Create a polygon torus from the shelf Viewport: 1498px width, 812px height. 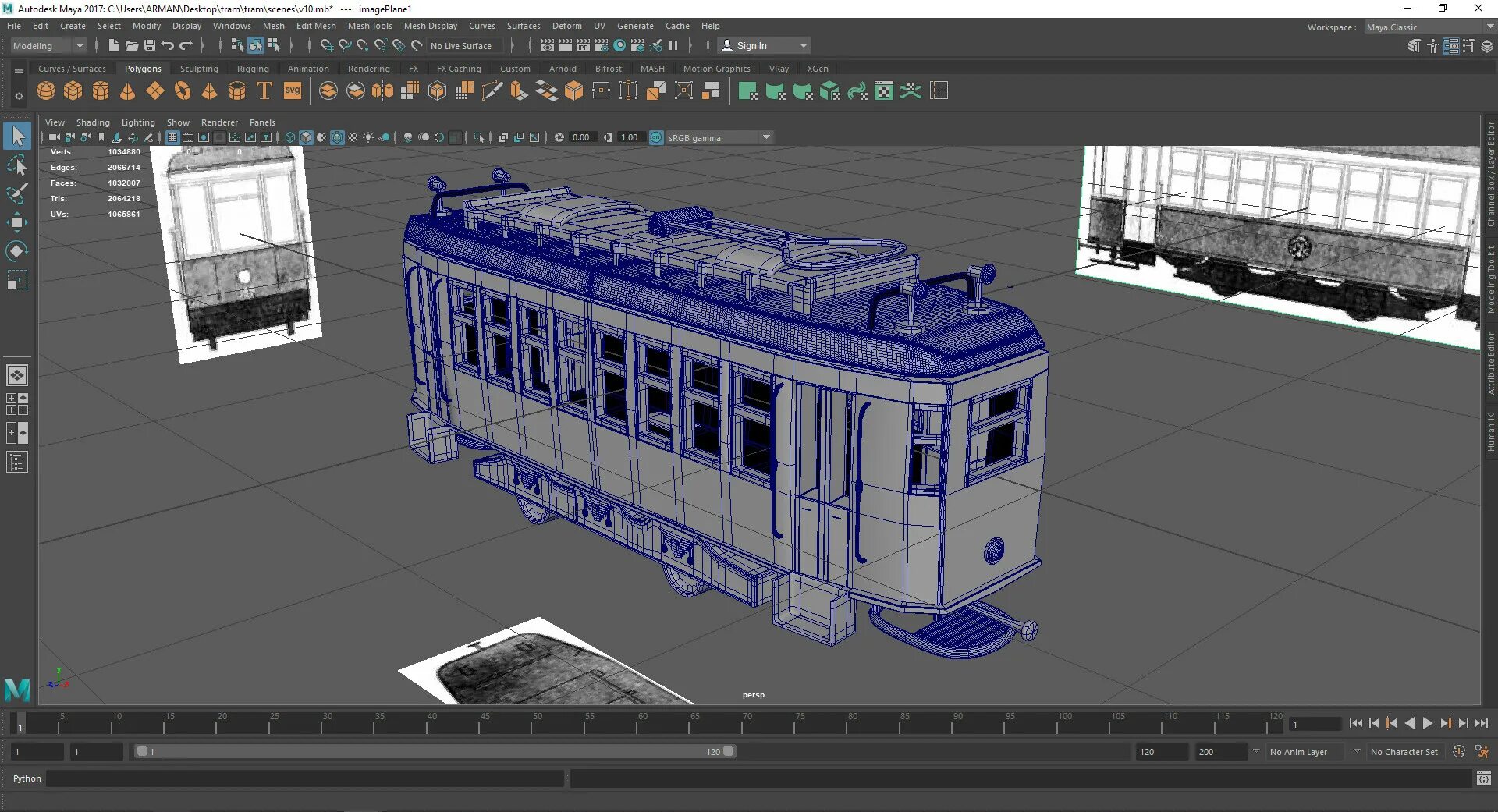(183, 91)
